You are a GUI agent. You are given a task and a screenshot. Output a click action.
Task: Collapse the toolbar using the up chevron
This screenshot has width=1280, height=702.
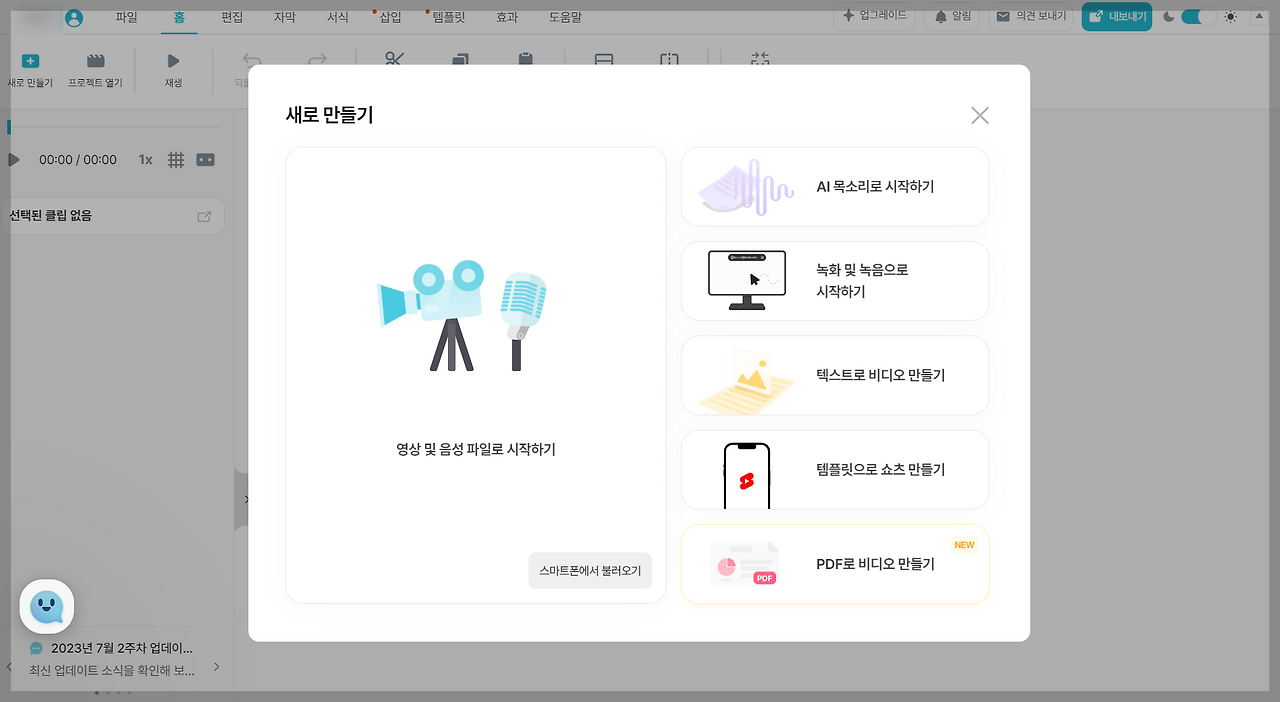coord(1258,17)
